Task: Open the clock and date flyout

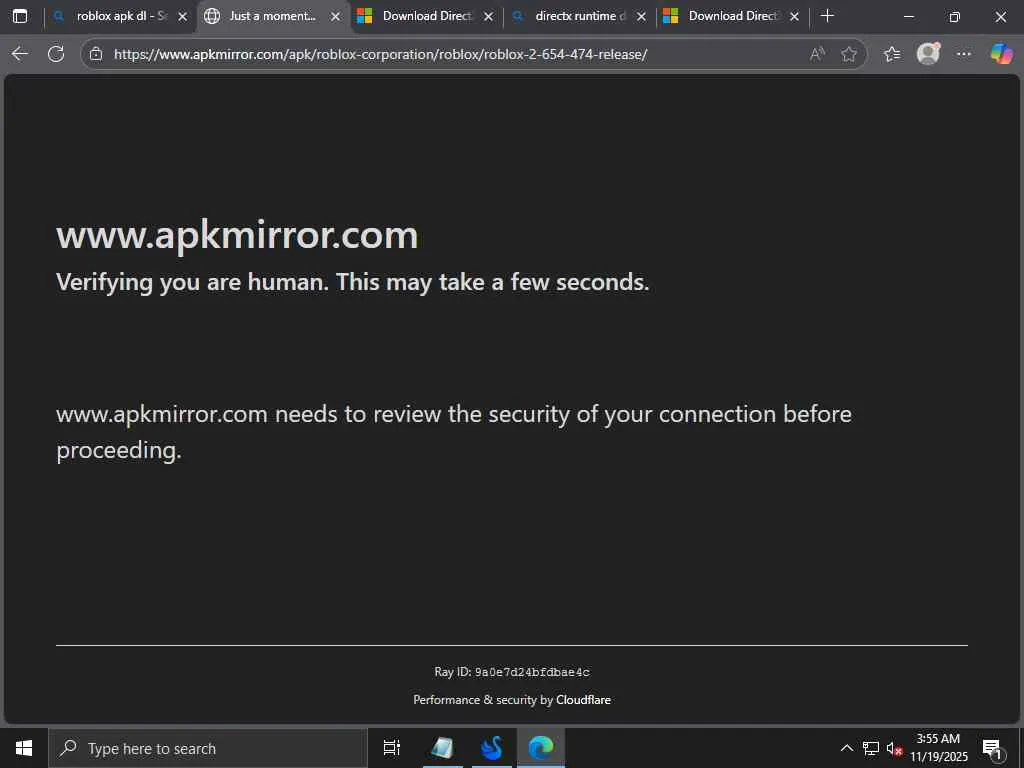Action: coord(938,748)
